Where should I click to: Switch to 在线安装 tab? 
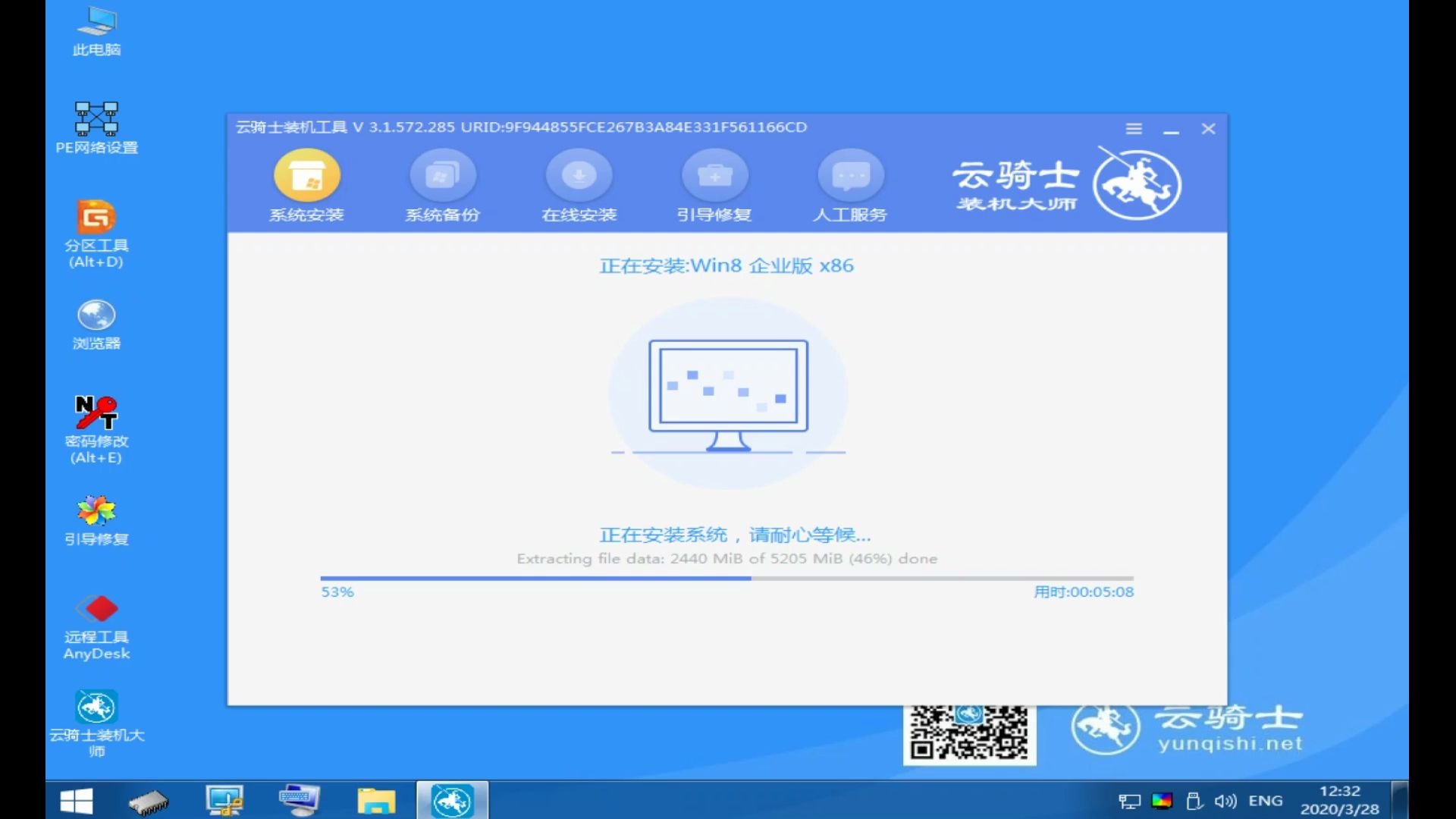(x=579, y=186)
